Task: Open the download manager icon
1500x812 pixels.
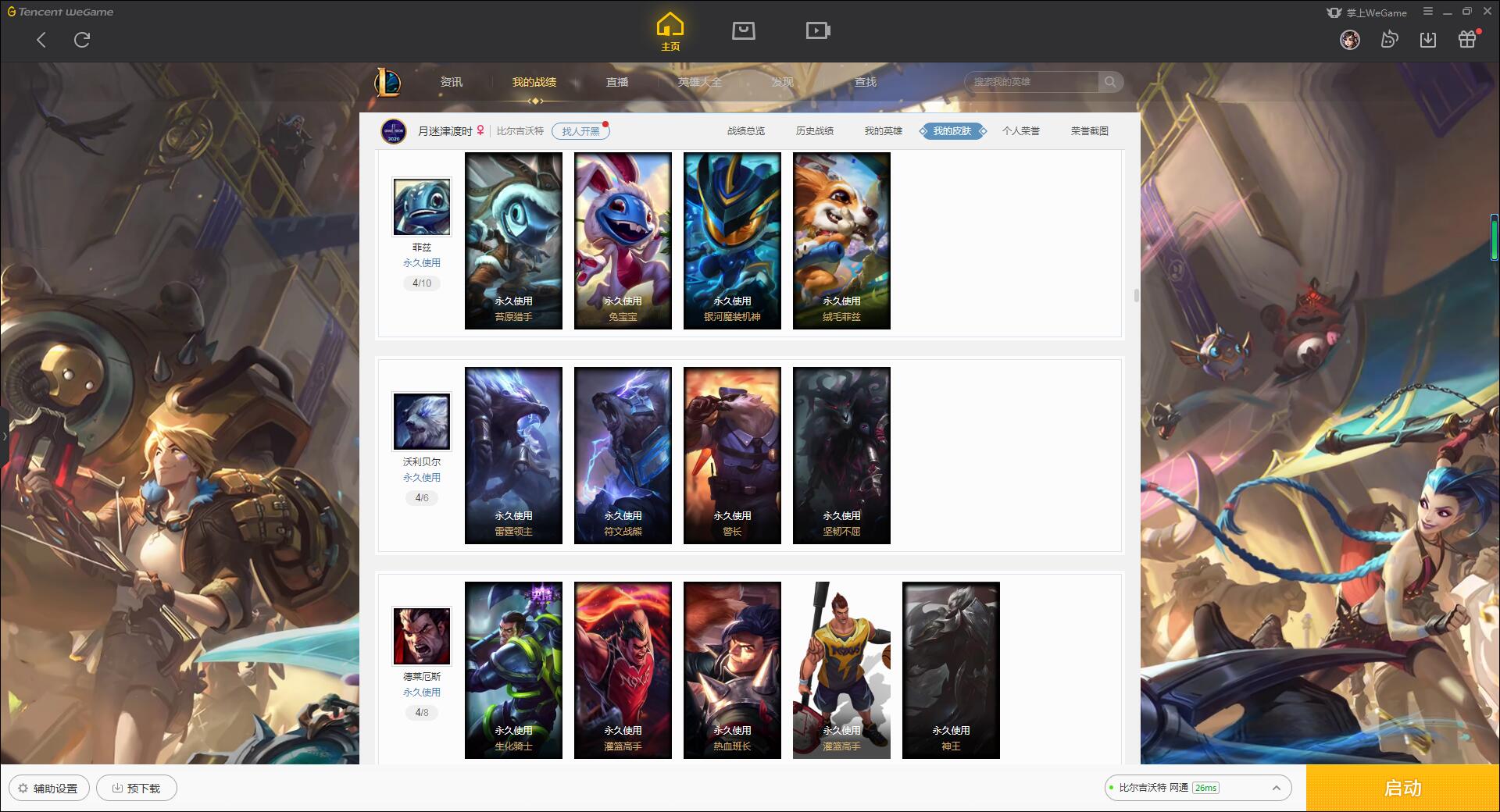Action: tap(1428, 39)
